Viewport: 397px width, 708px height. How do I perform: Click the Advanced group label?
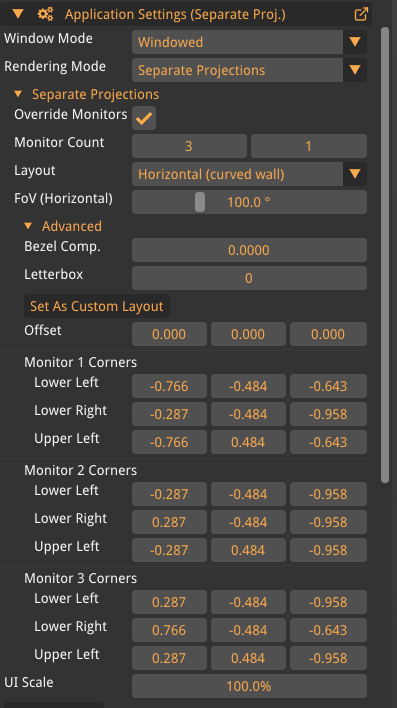coord(72,226)
